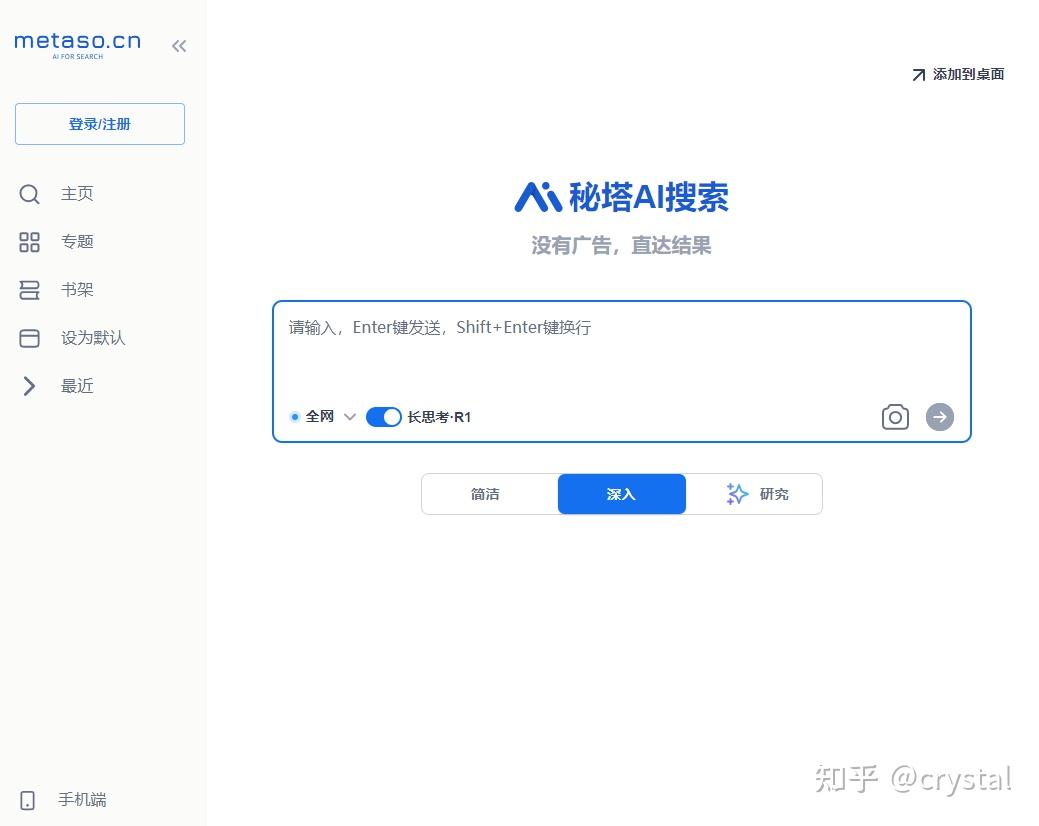1039x826 pixels.
Task: Click the 秘塔AI搜索 logo mark
Action: point(538,197)
